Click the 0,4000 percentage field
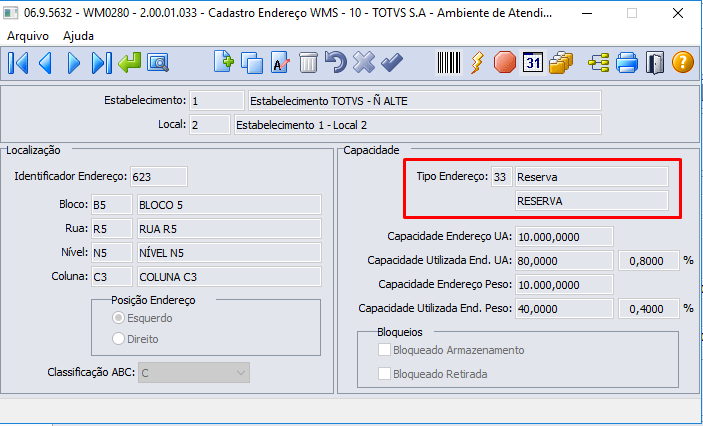Screen dimensions: 703x426 click(649, 309)
